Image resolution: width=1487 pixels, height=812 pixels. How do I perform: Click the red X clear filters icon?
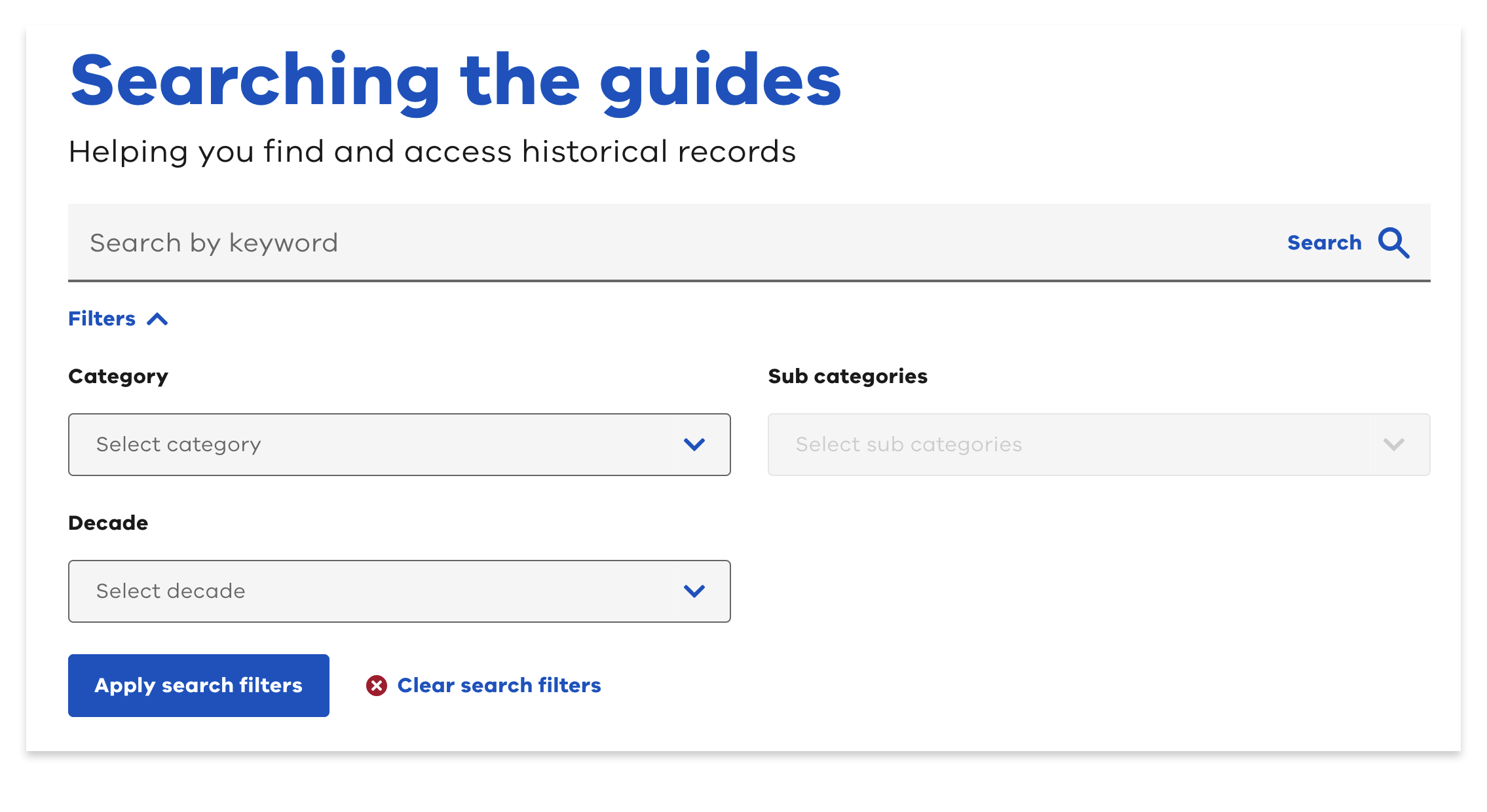tap(377, 685)
